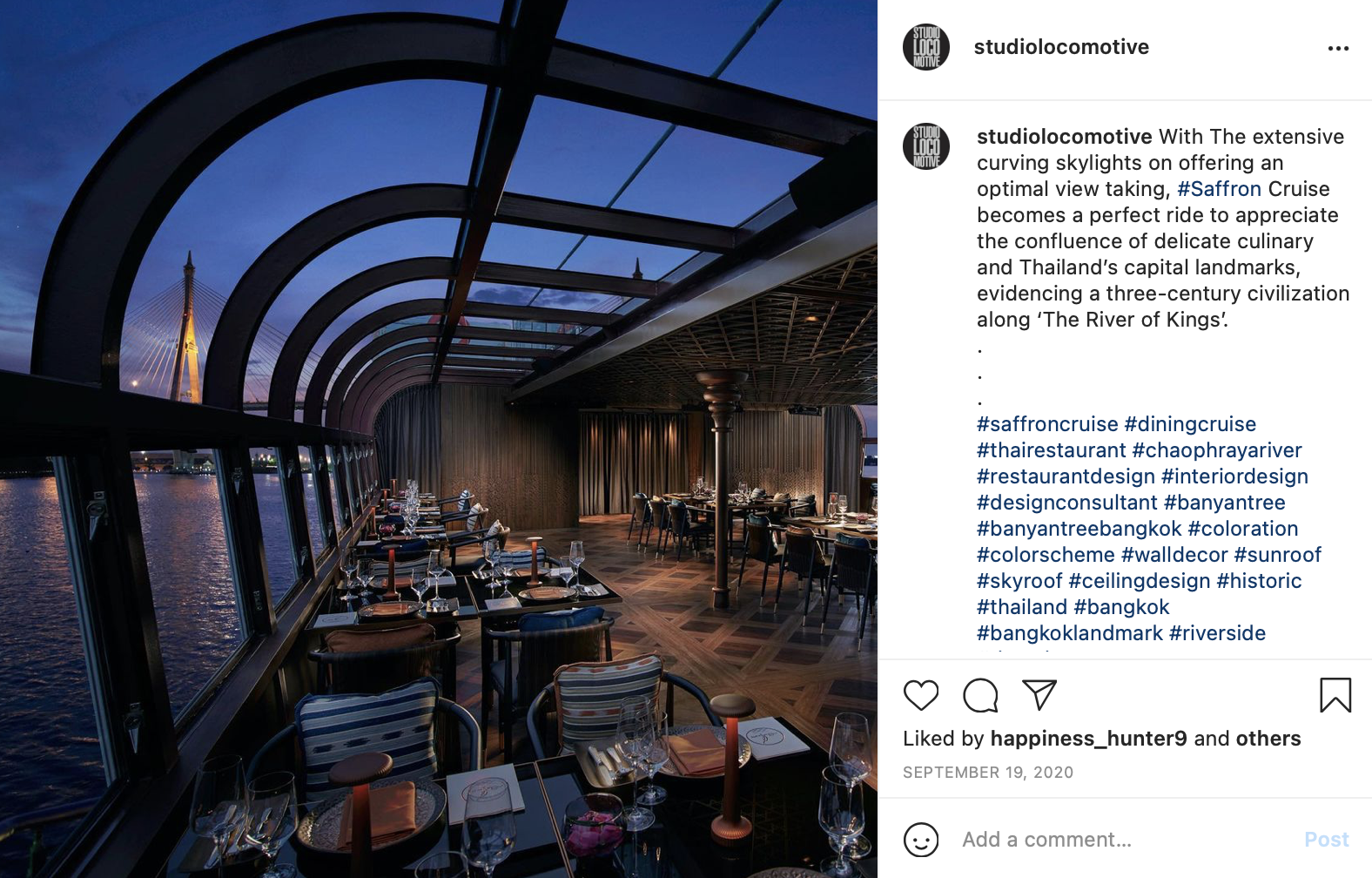The image size is (1372, 878).
Task: View the happiness_hunter9 profile
Action: point(1089,739)
